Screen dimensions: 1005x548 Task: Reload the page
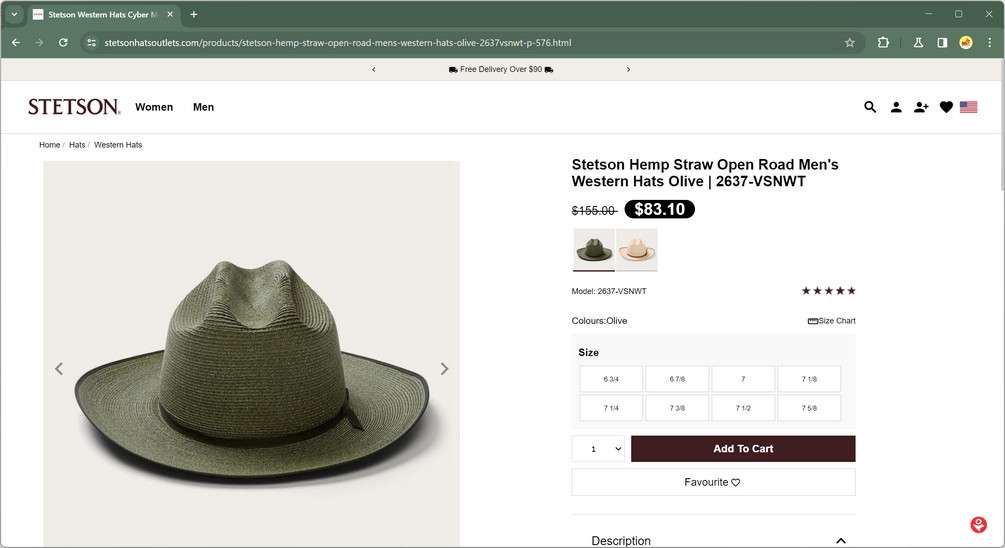coord(63,42)
